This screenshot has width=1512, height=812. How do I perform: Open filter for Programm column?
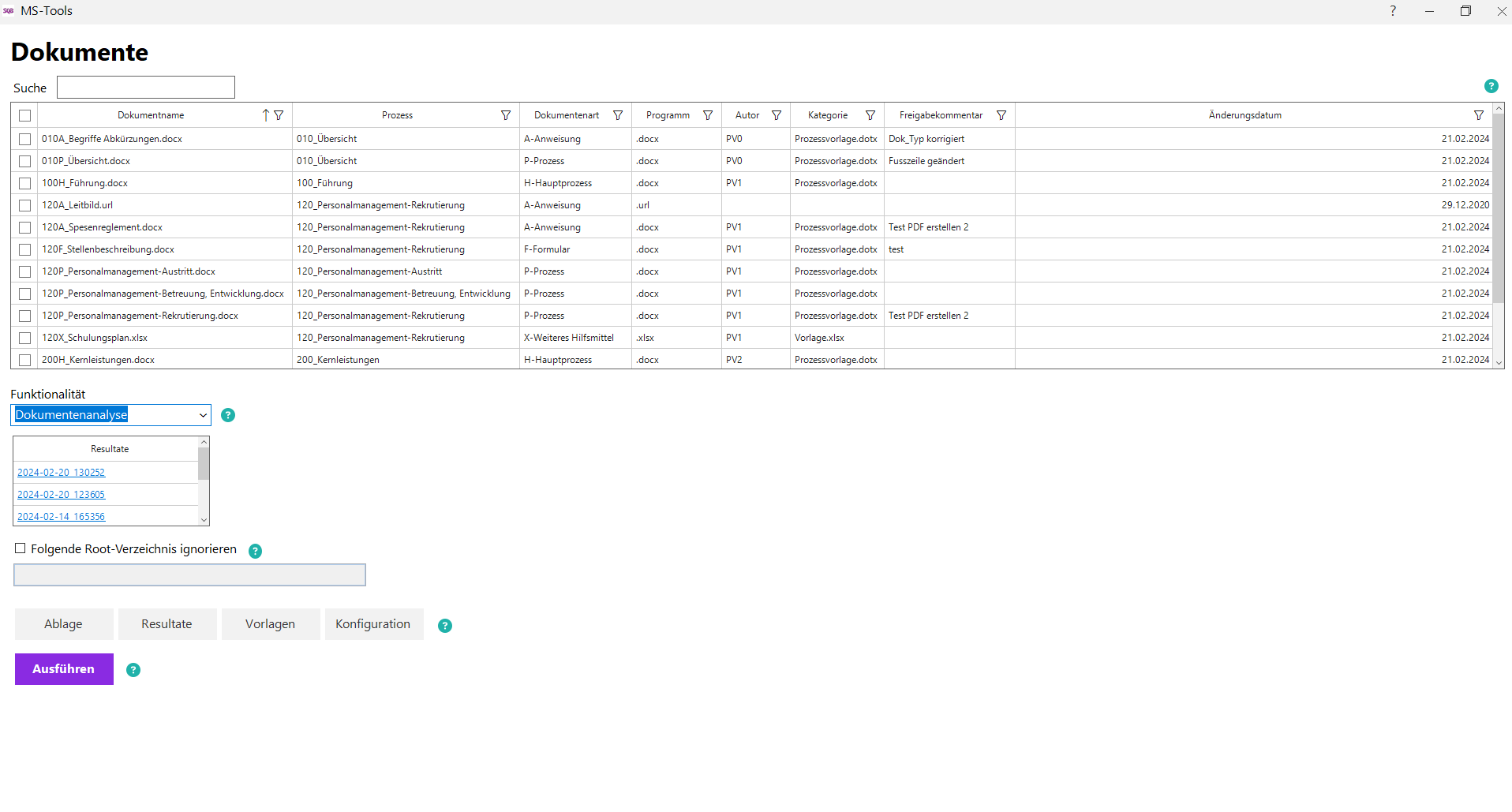point(708,115)
